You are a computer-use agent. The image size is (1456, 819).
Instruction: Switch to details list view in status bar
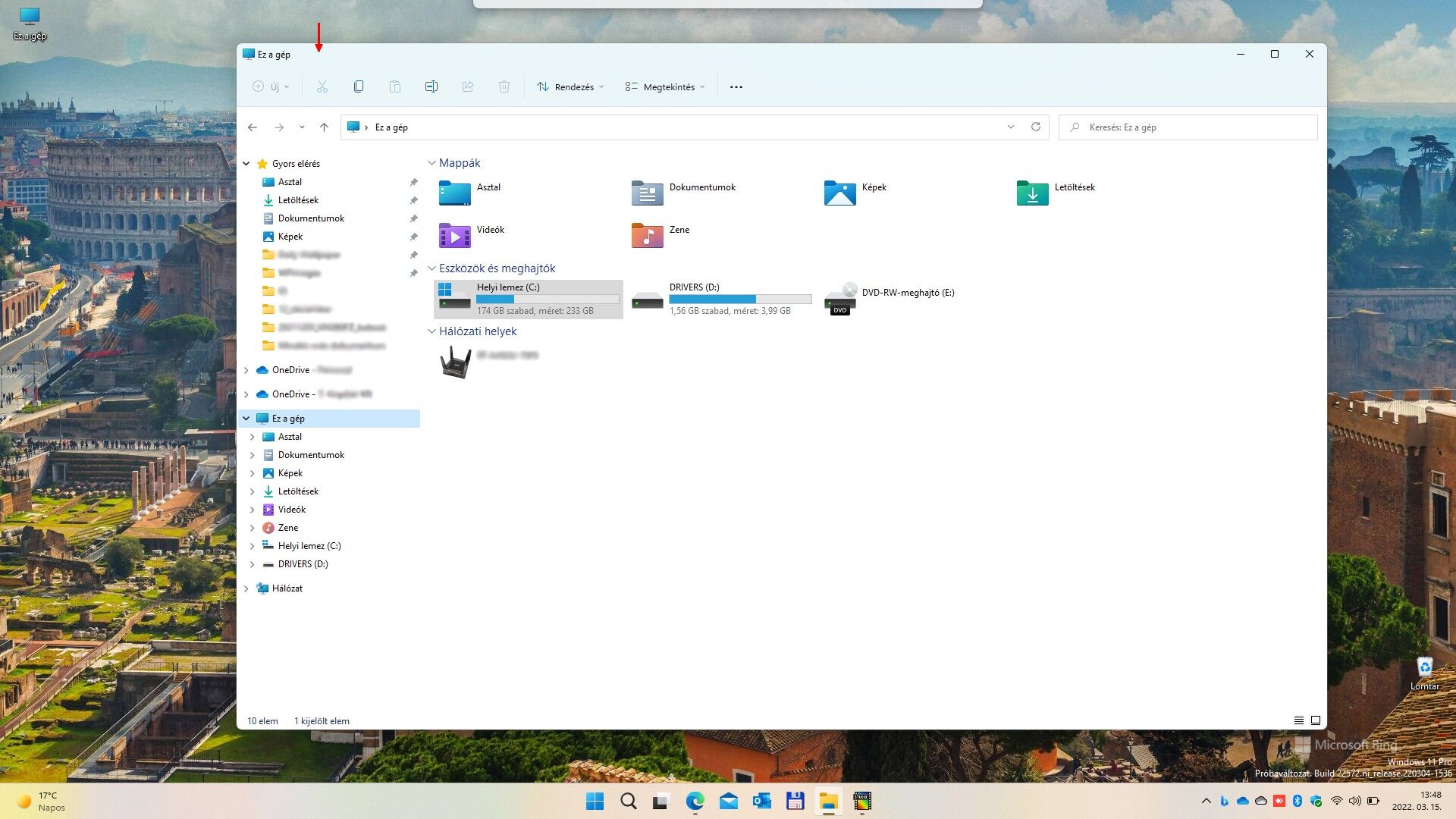click(1298, 720)
